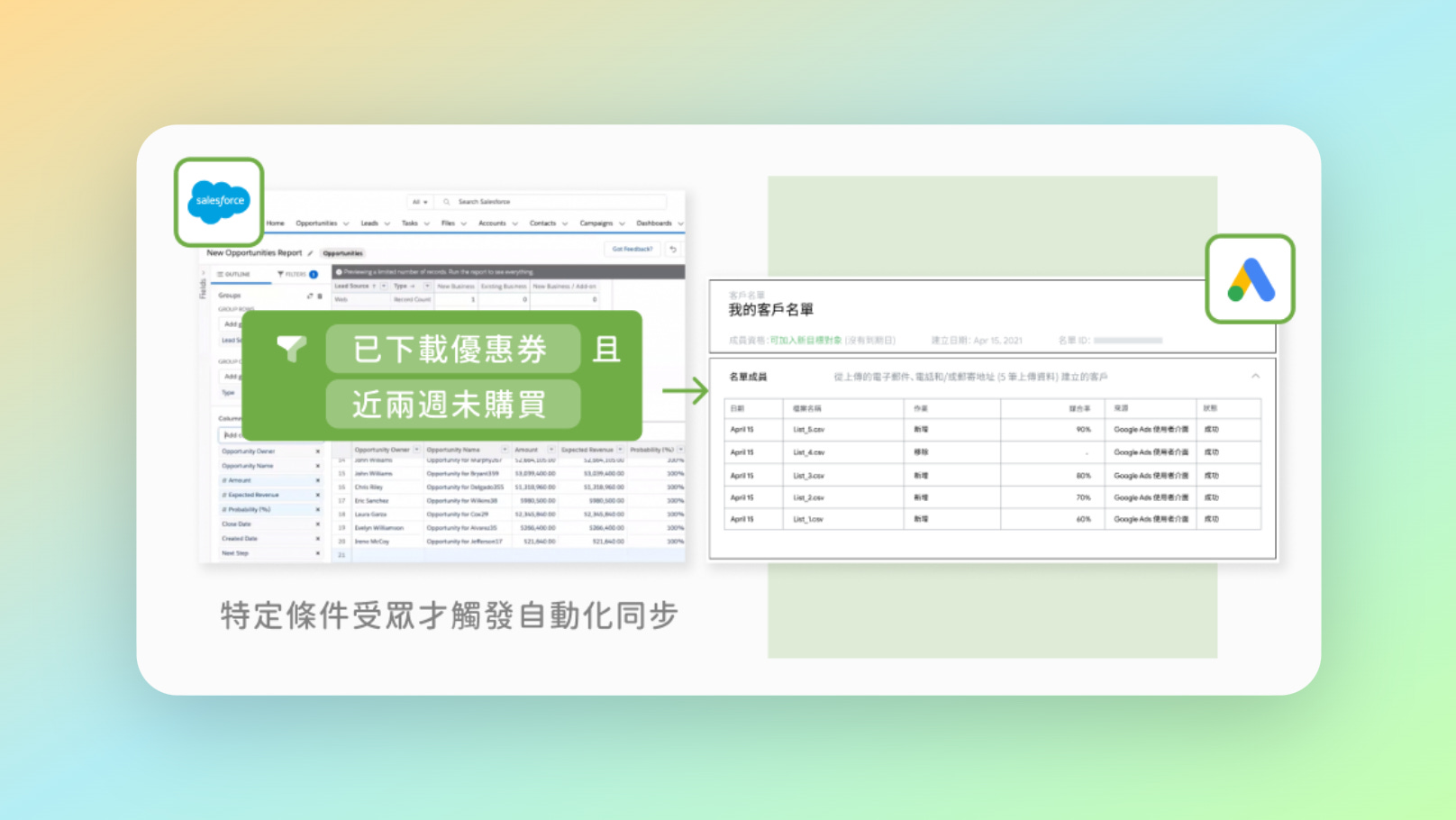Viewport: 1456px width, 820px height.
Task: Switch to the Outline tab
Action: [234, 274]
